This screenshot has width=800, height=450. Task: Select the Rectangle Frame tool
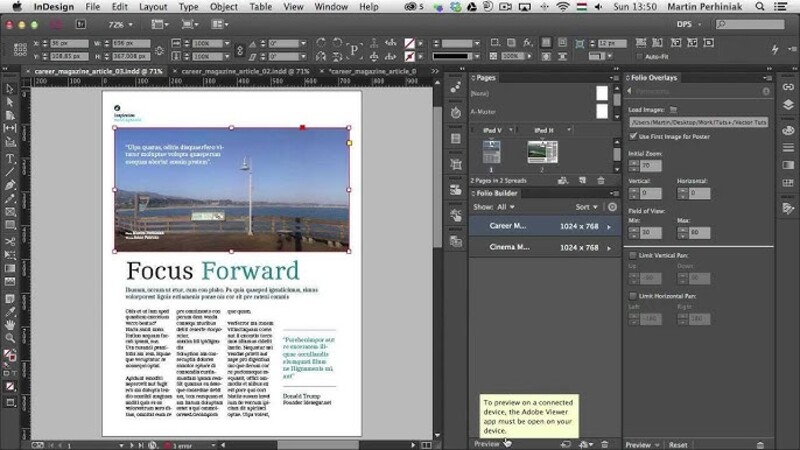pos(10,212)
